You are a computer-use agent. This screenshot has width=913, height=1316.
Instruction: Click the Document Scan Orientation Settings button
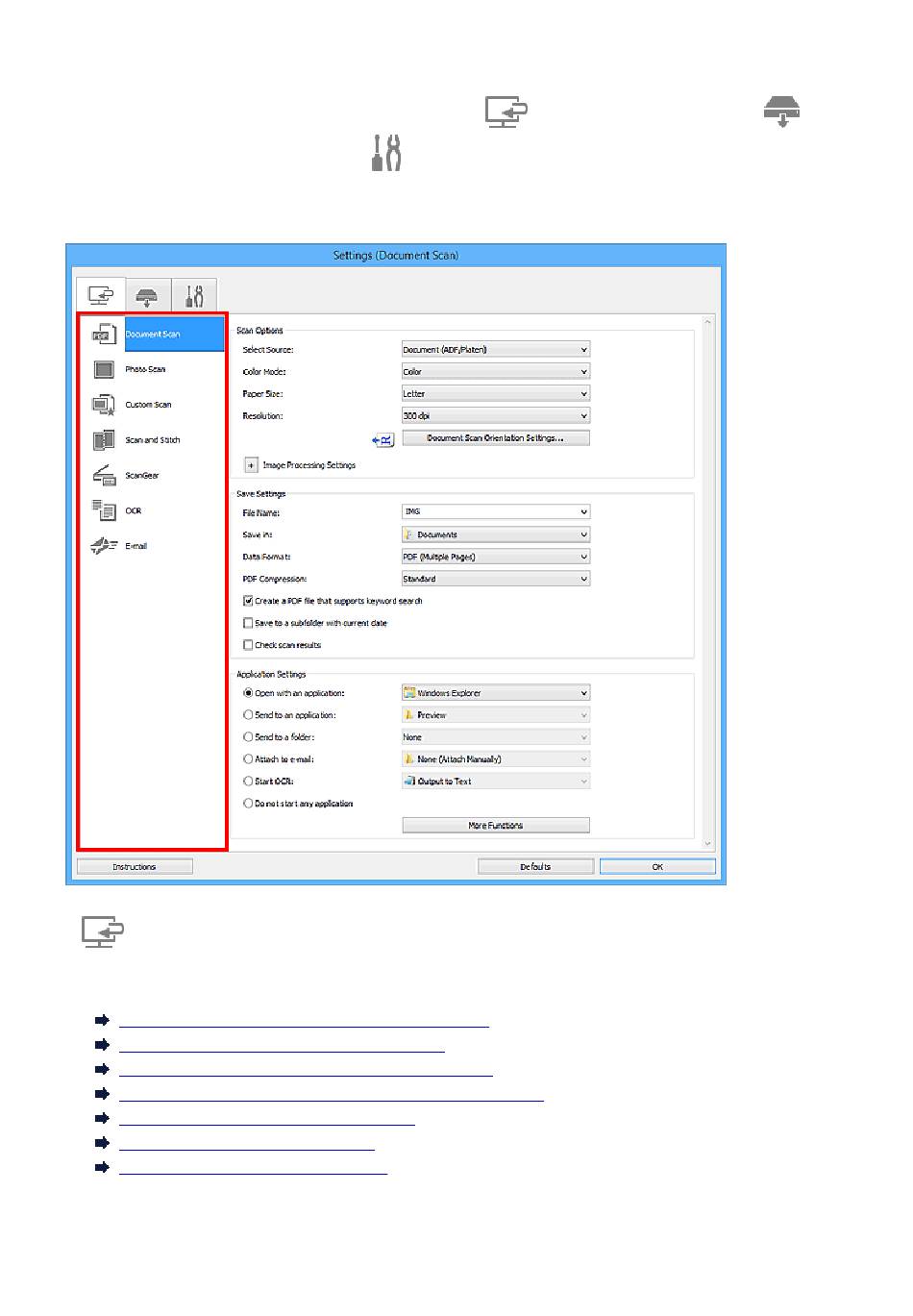[x=495, y=438]
